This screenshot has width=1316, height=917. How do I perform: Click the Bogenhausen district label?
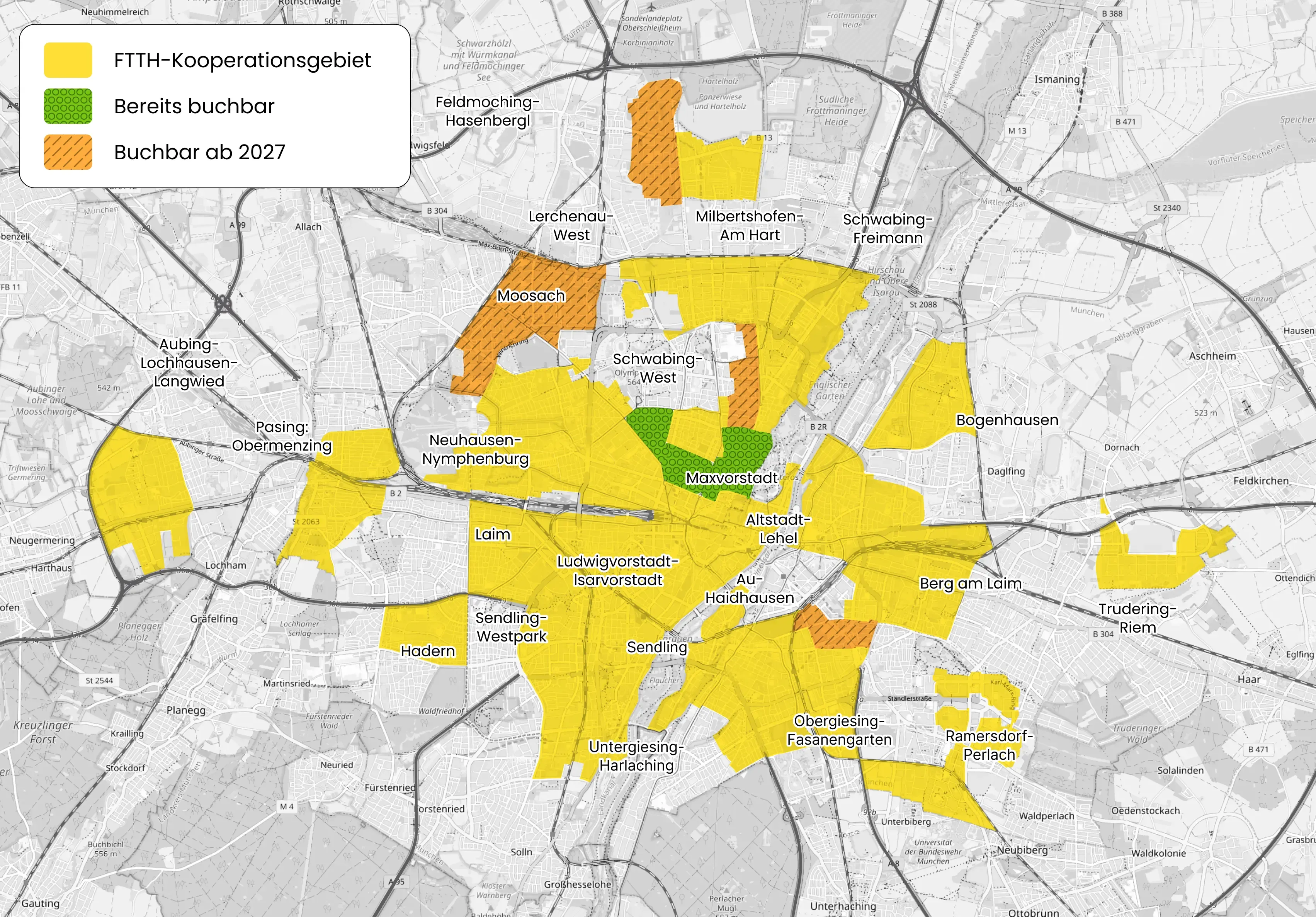1007,420
